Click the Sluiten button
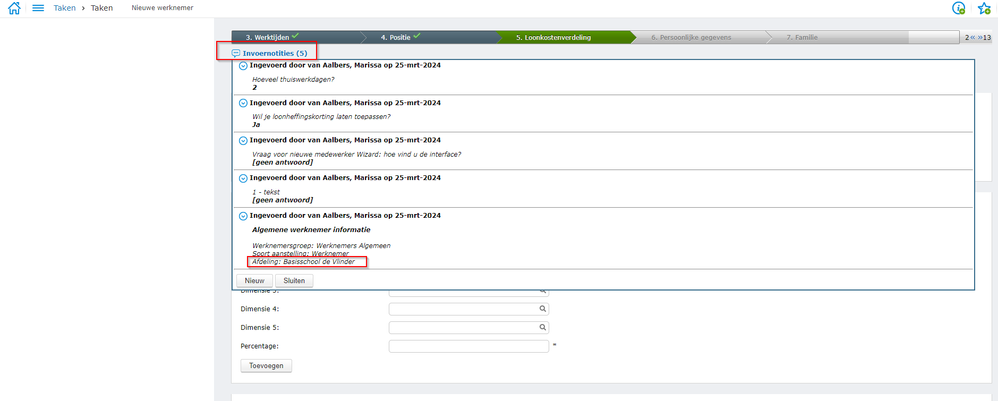This screenshot has height=401, width=998. click(x=294, y=280)
